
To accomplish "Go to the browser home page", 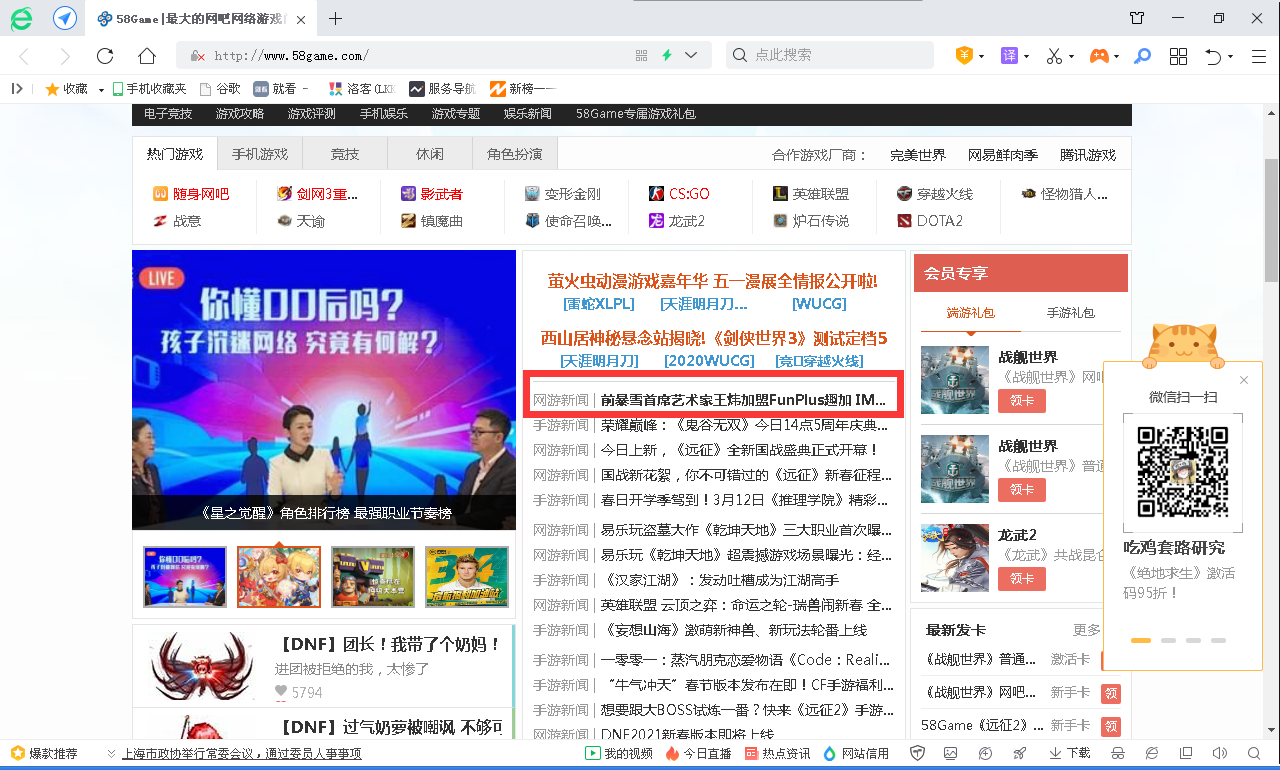I will pyautogui.click(x=147, y=56).
